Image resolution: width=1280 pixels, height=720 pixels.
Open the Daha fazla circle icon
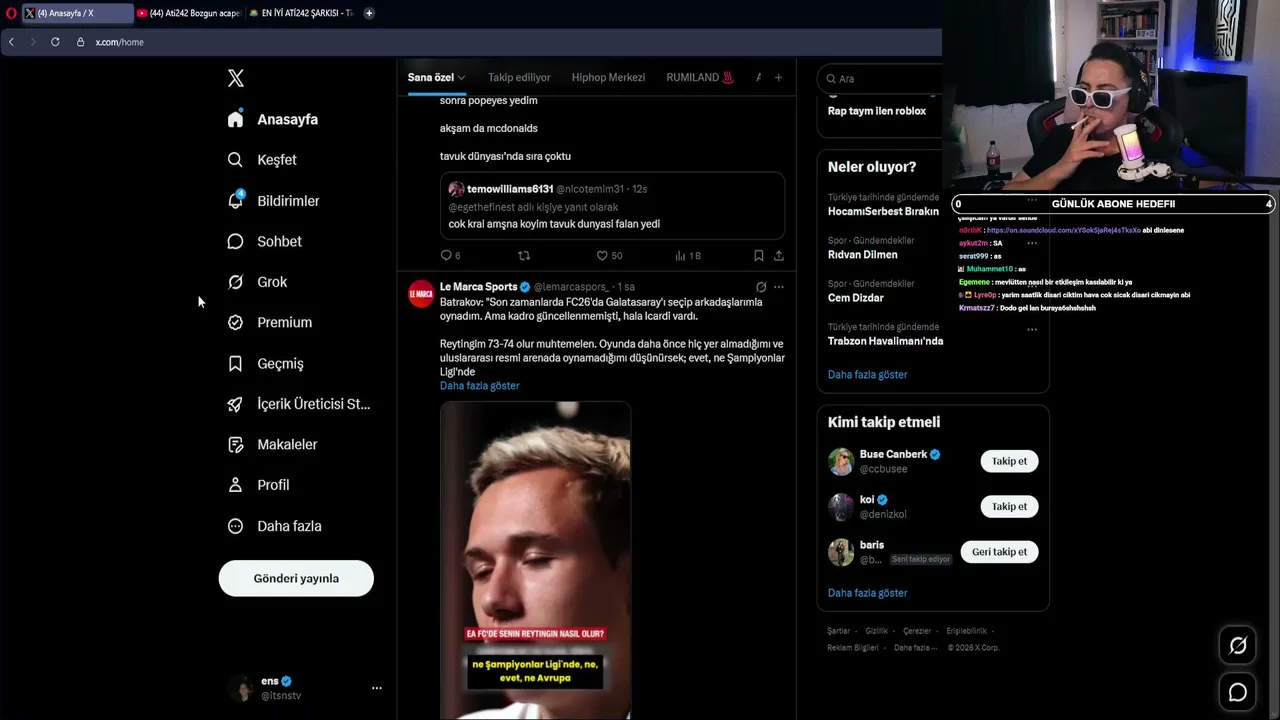pos(235,526)
